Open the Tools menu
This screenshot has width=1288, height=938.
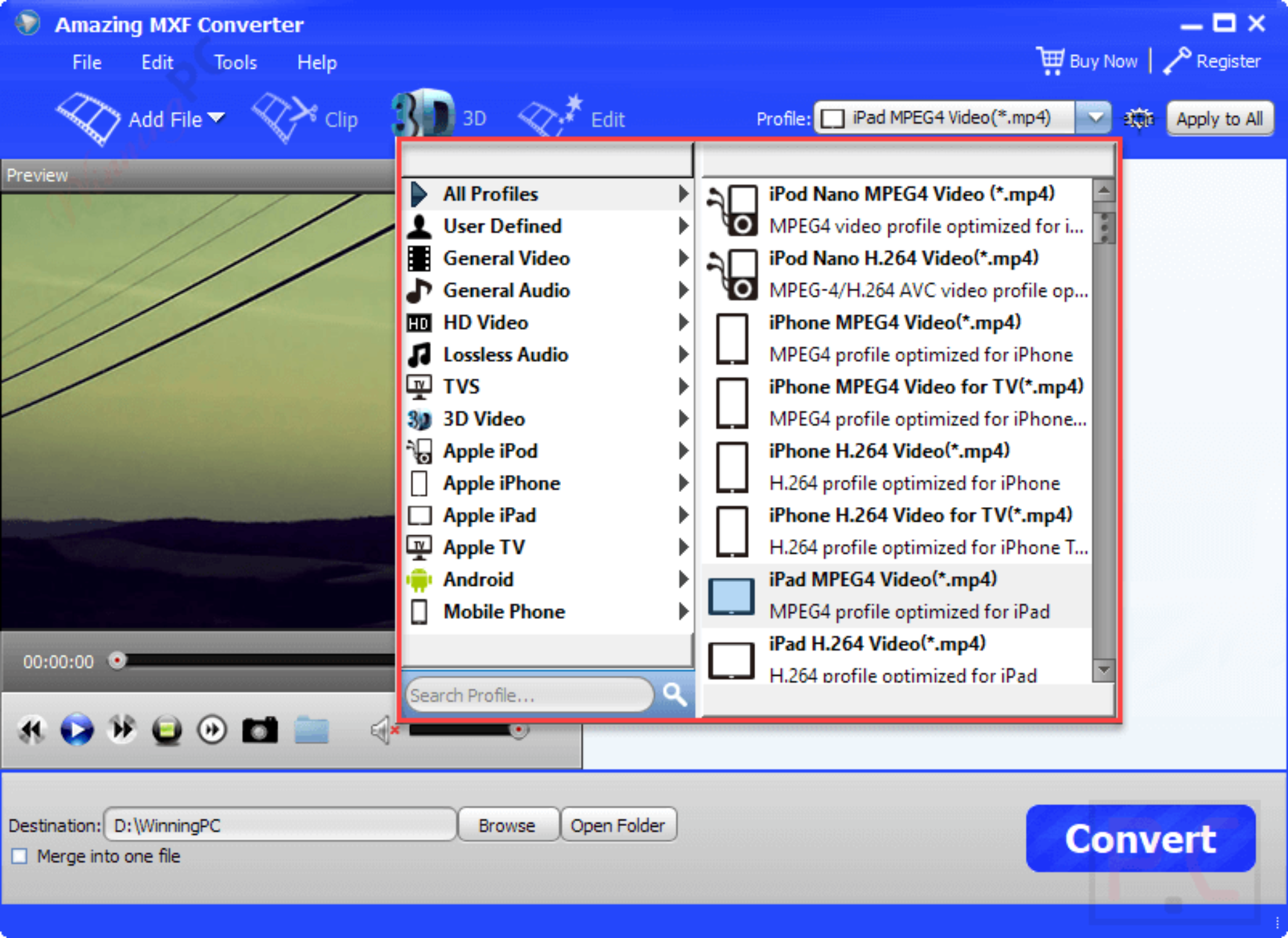(x=236, y=62)
